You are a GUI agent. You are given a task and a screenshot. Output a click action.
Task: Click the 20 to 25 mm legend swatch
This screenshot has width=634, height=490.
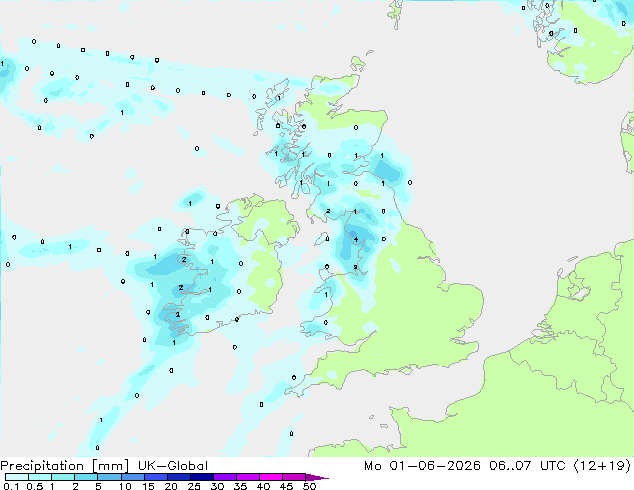pos(178,477)
